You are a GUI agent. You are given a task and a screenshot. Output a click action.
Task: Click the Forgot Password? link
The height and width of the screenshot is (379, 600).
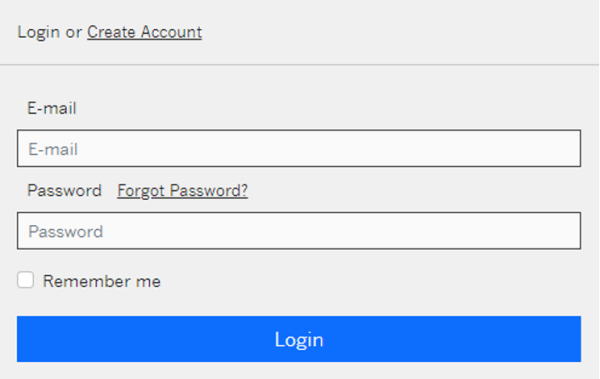click(x=183, y=190)
